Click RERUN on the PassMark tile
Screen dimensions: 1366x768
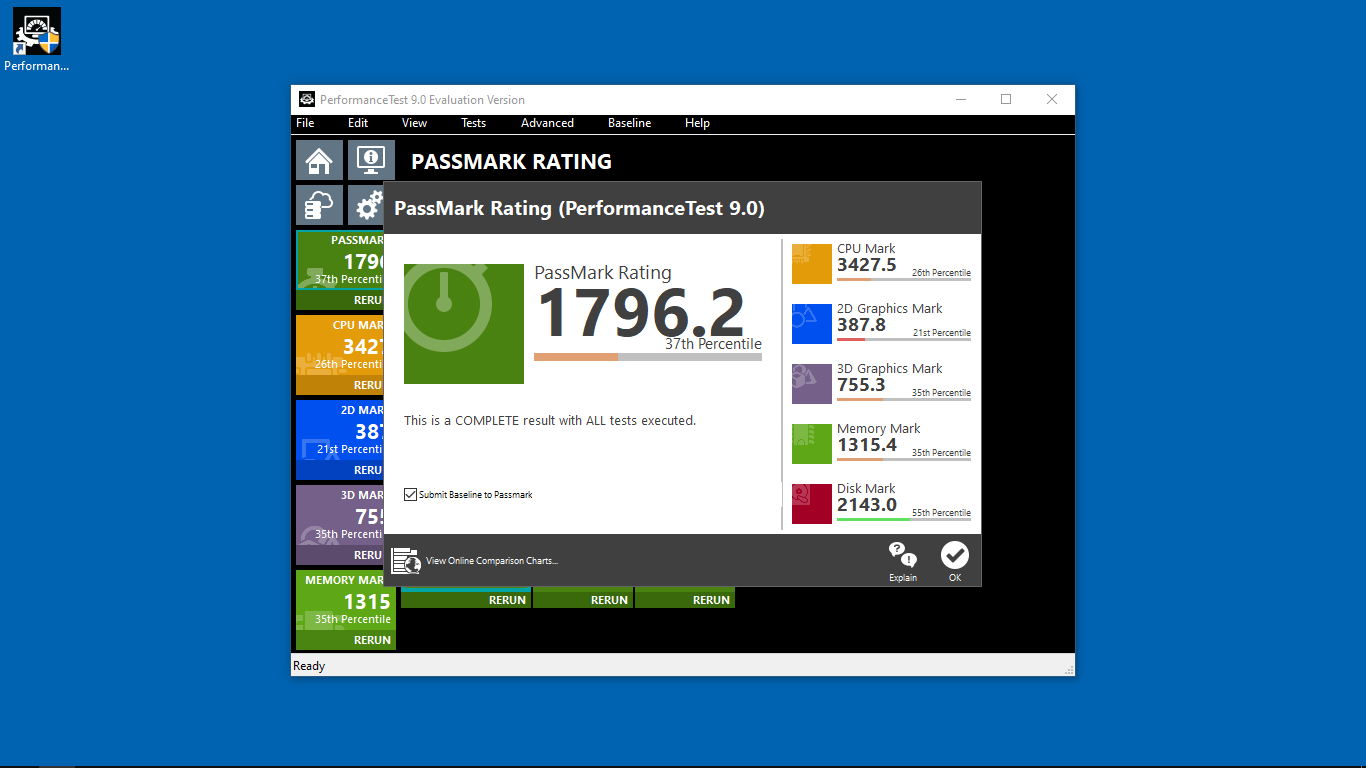[368, 300]
